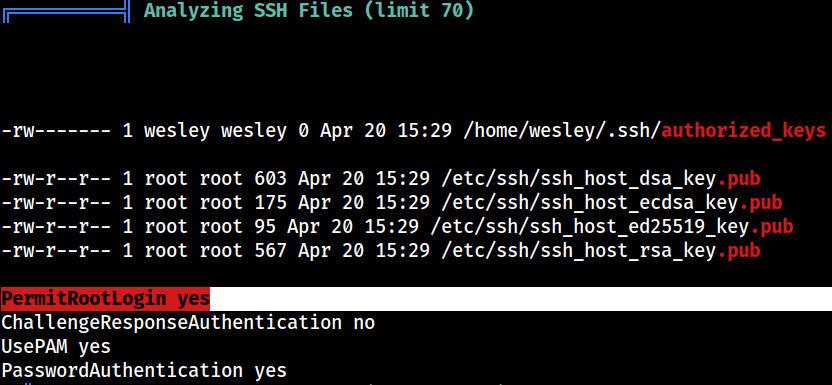Screen dimensions: 832x385
Task: Click the "(limit 70)" text in heading
Action: pyautogui.click(x=419, y=11)
